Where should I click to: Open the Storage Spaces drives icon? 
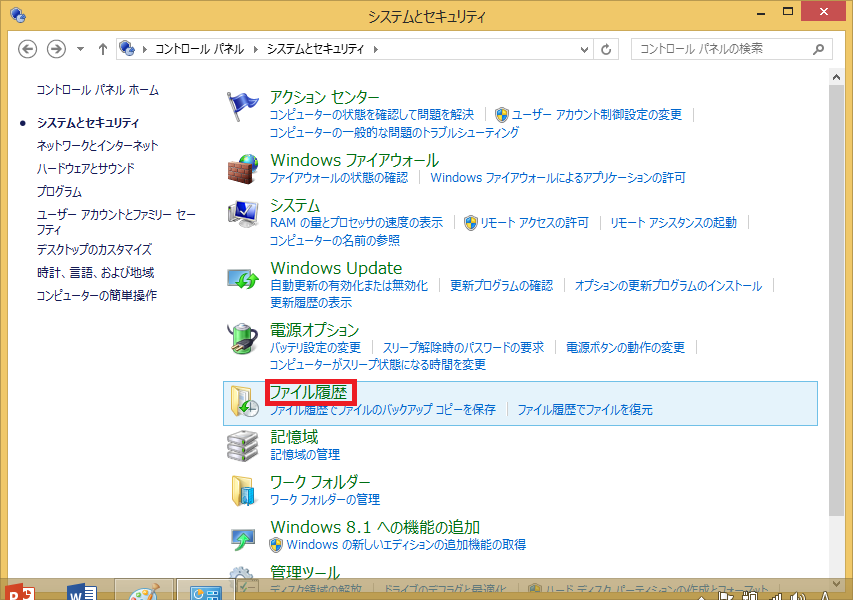point(243,446)
